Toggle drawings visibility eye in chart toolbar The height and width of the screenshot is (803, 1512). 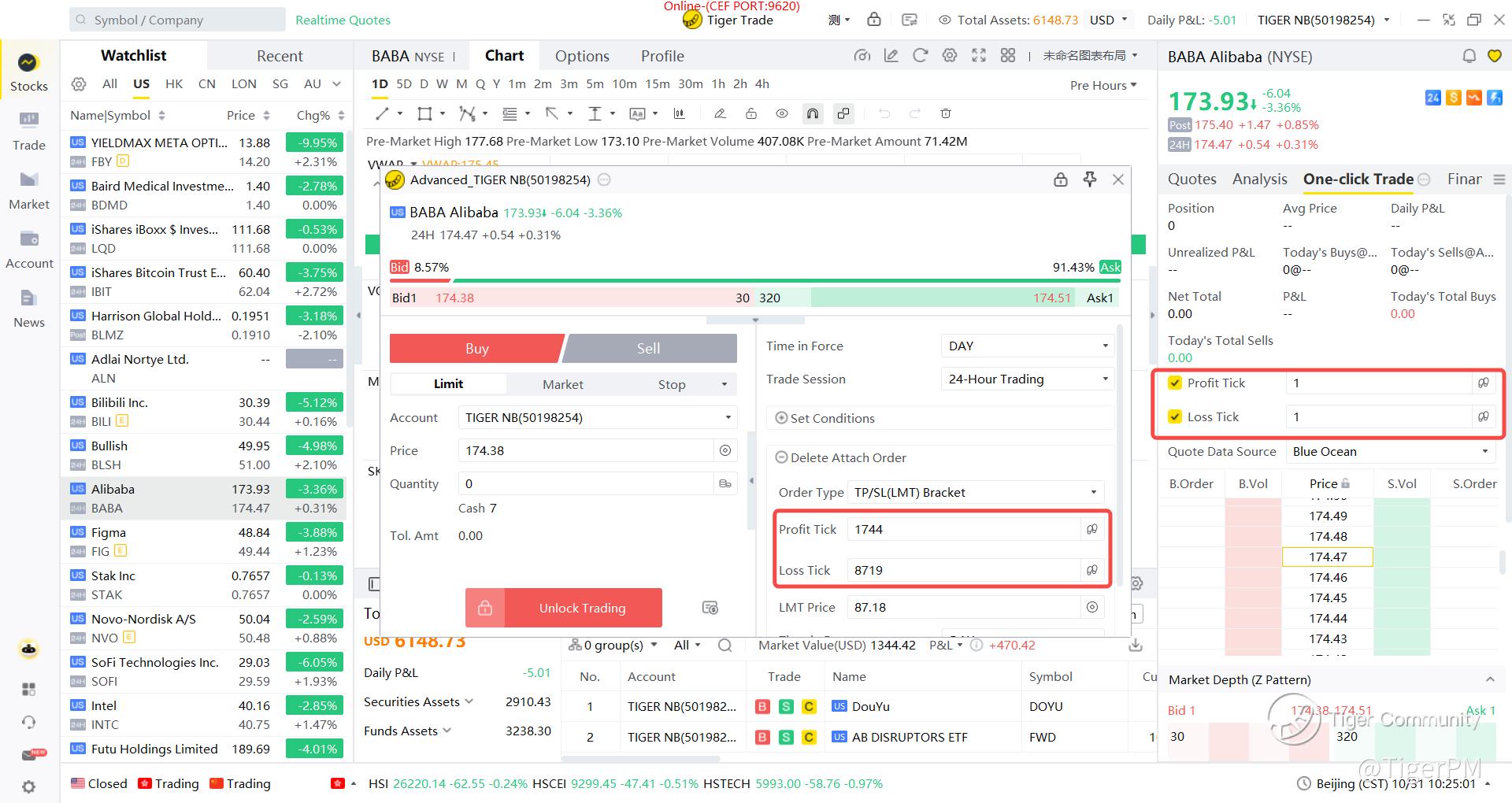point(781,113)
